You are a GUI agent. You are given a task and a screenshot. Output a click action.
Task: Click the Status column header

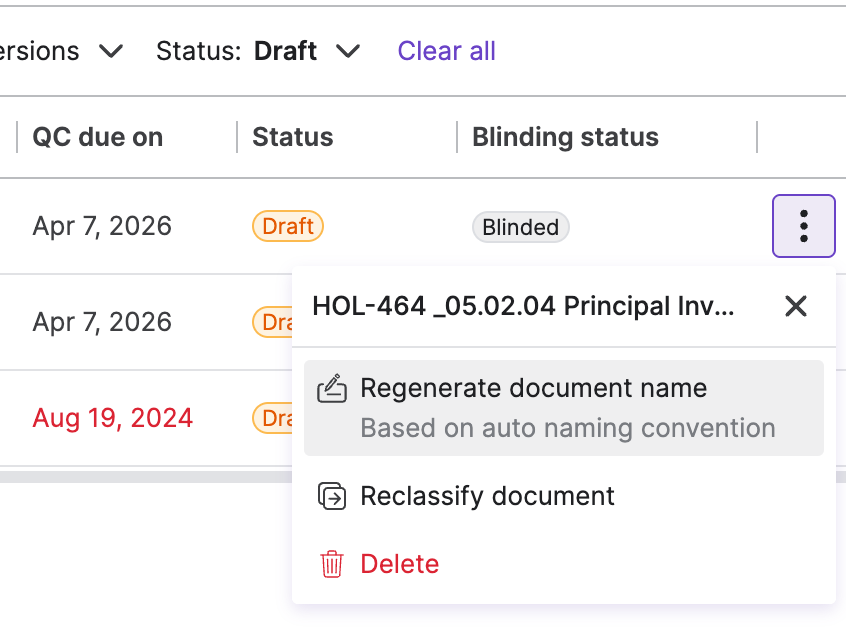pos(293,137)
